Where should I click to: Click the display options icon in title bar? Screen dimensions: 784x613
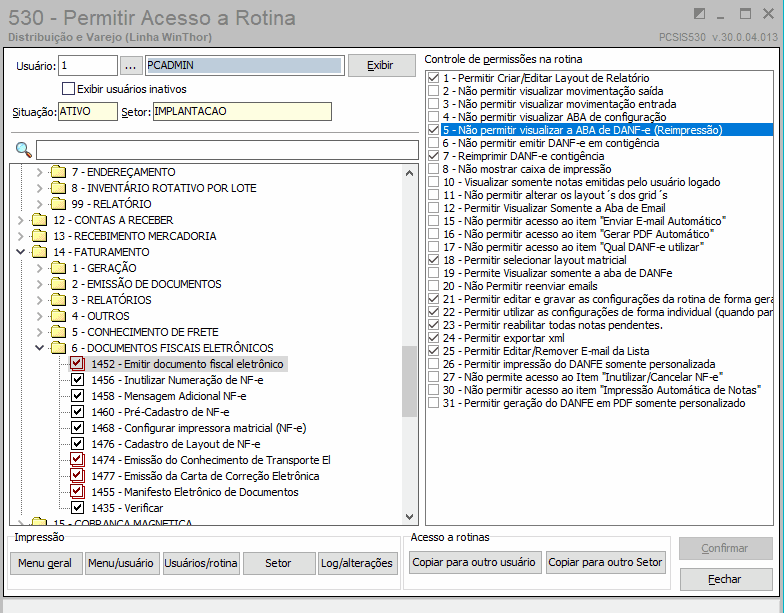coord(700,14)
